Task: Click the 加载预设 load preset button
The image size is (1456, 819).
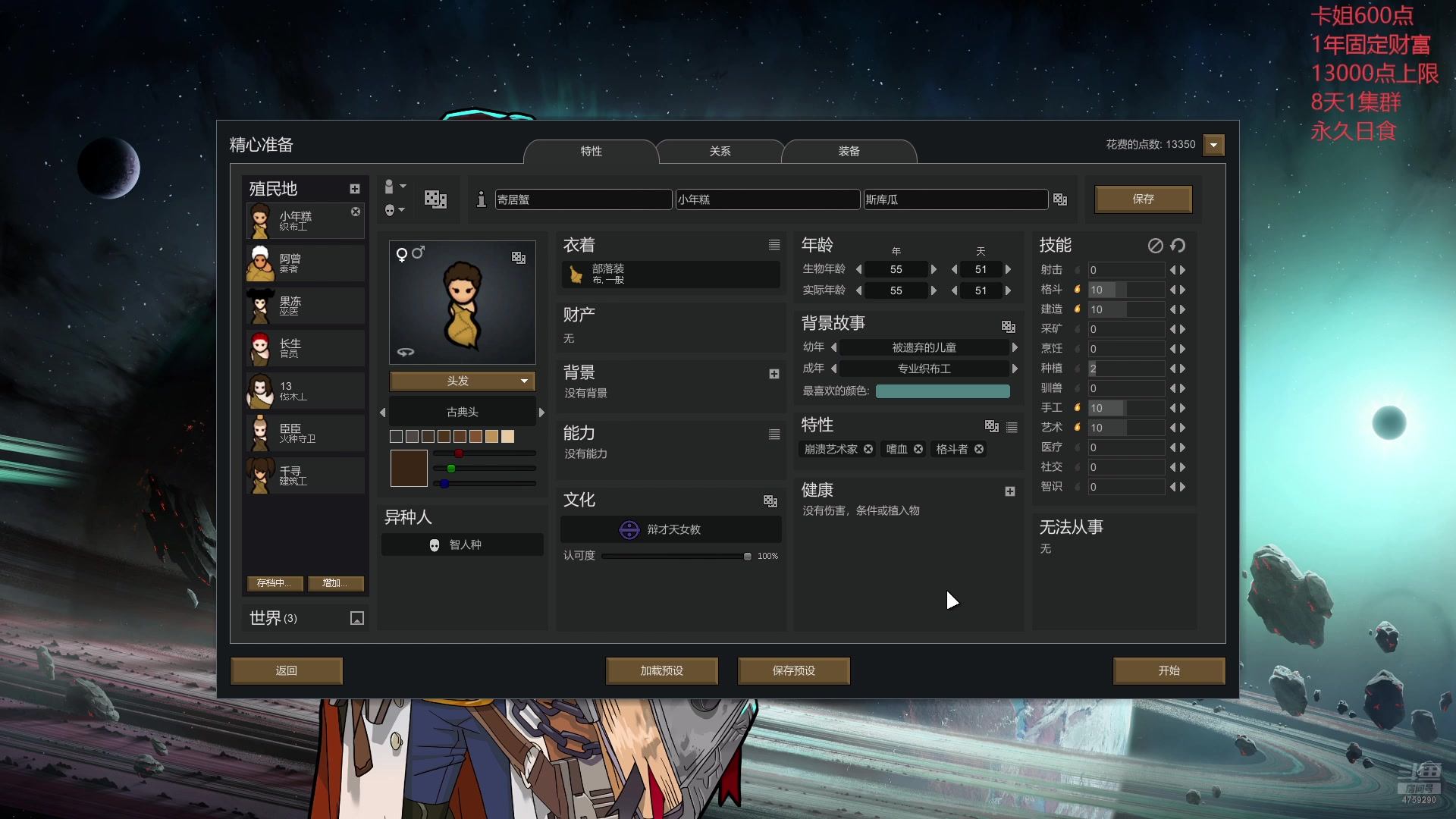Action: click(x=661, y=670)
